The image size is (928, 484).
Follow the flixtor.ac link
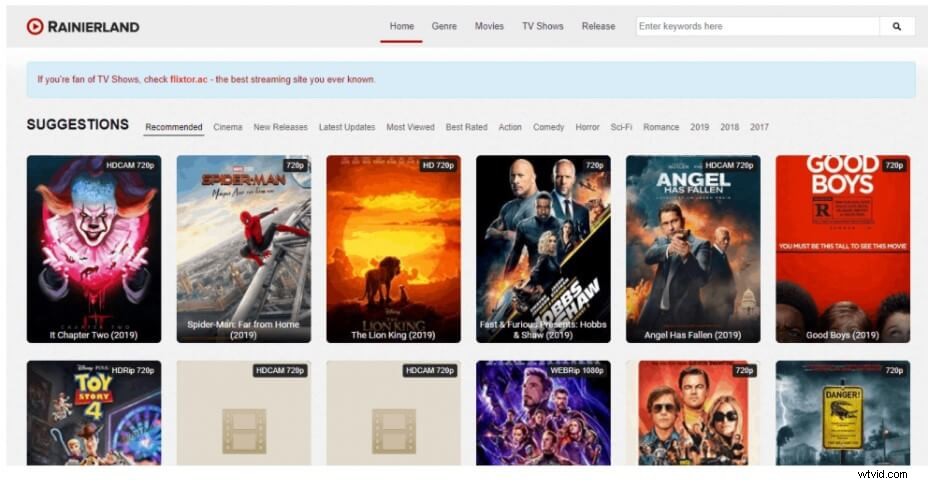tap(189, 79)
